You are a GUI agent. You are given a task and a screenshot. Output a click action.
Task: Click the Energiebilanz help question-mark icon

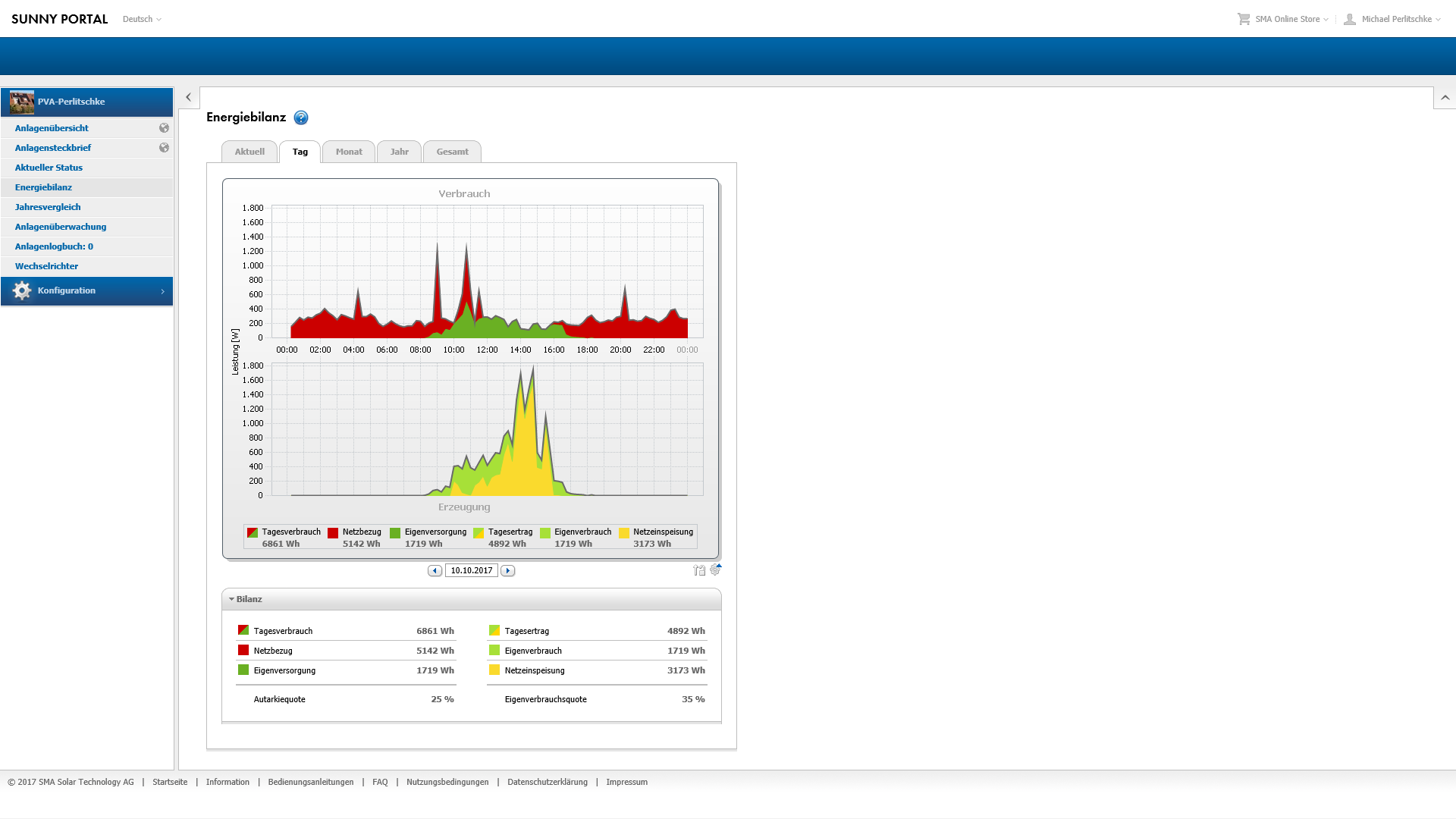coord(301,118)
